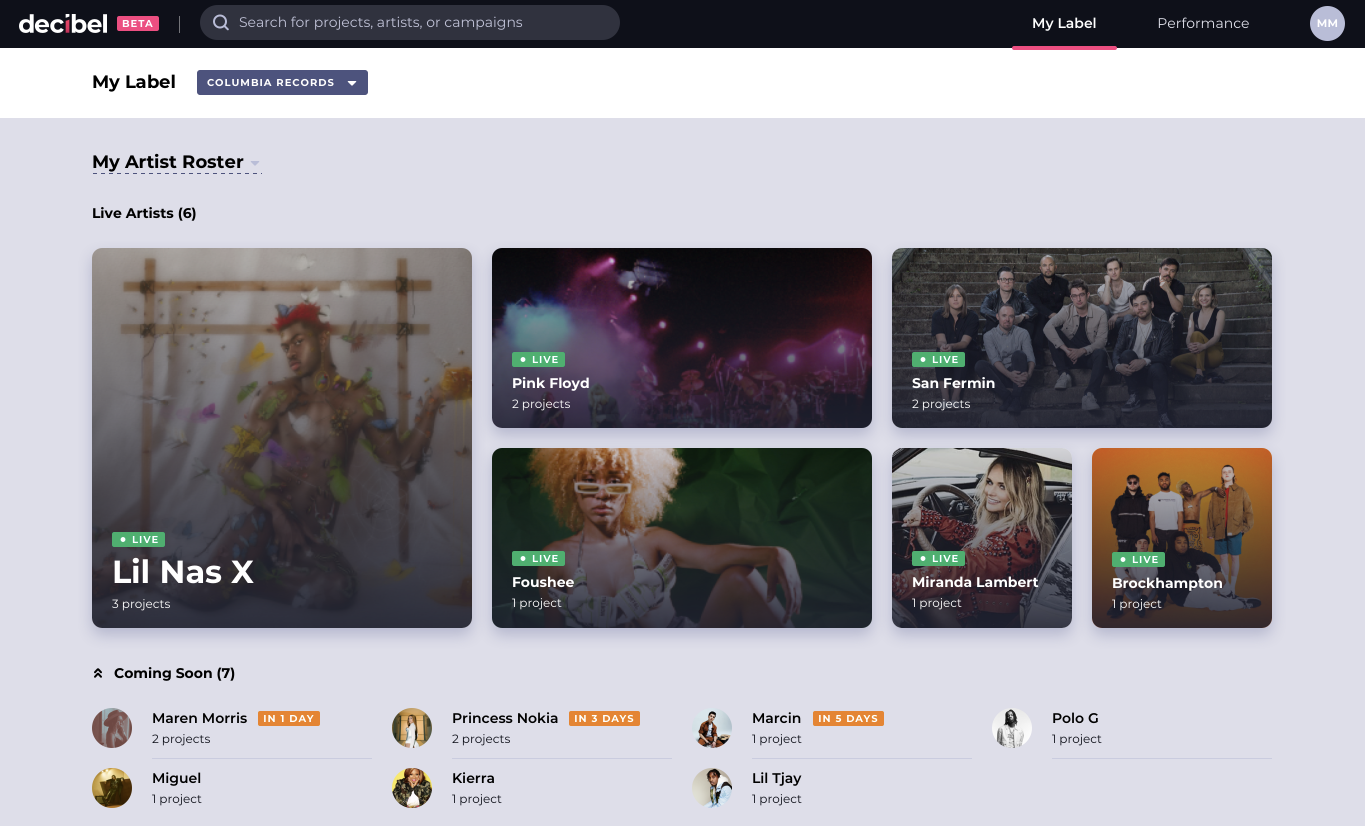The height and width of the screenshot is (826, 1368).
Task: Open Polo G artist link
Action: coord(1075,718)
